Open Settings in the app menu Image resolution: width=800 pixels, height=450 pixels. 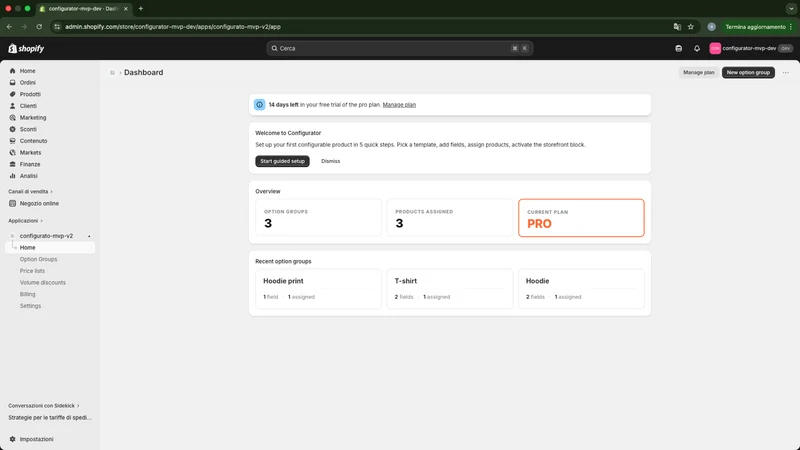pos(30,306)
